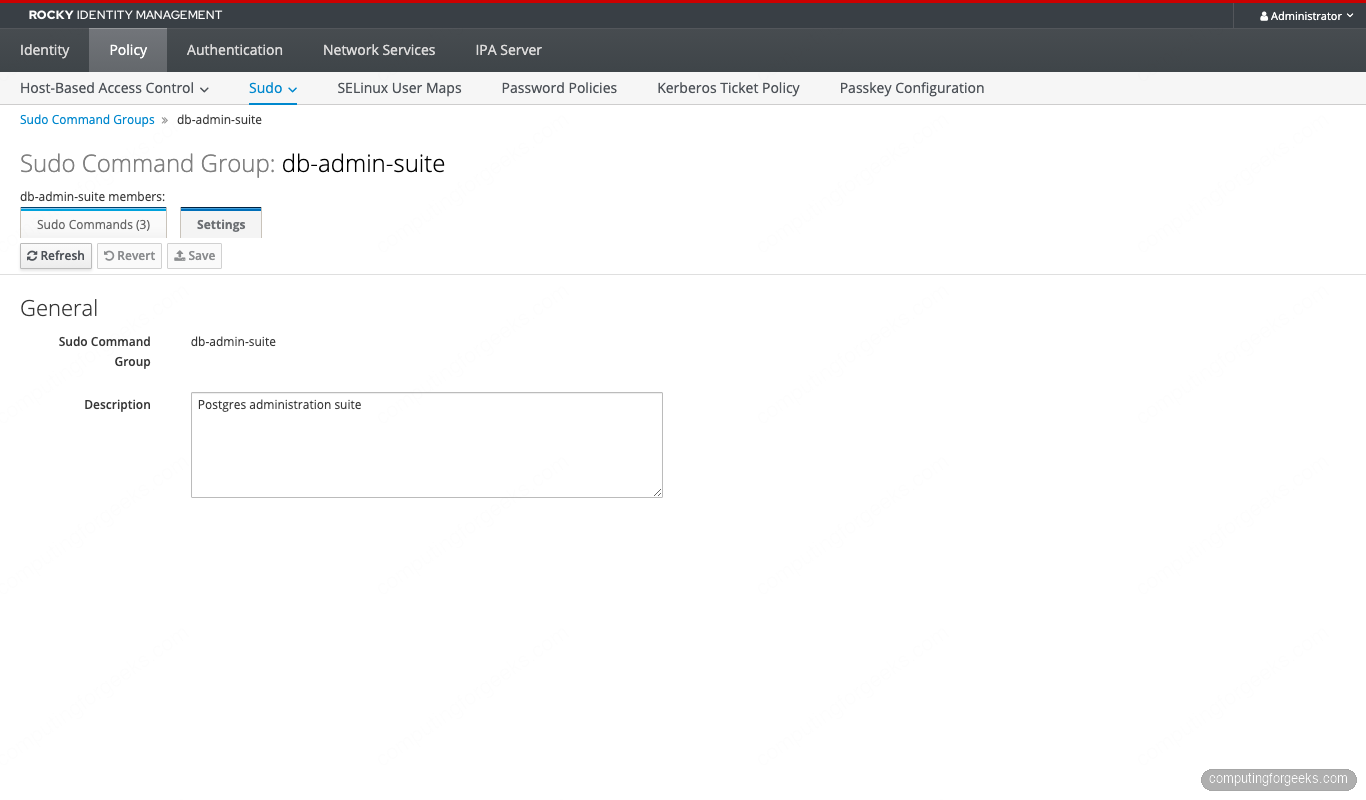Click the Revert button

click(129, 256)
